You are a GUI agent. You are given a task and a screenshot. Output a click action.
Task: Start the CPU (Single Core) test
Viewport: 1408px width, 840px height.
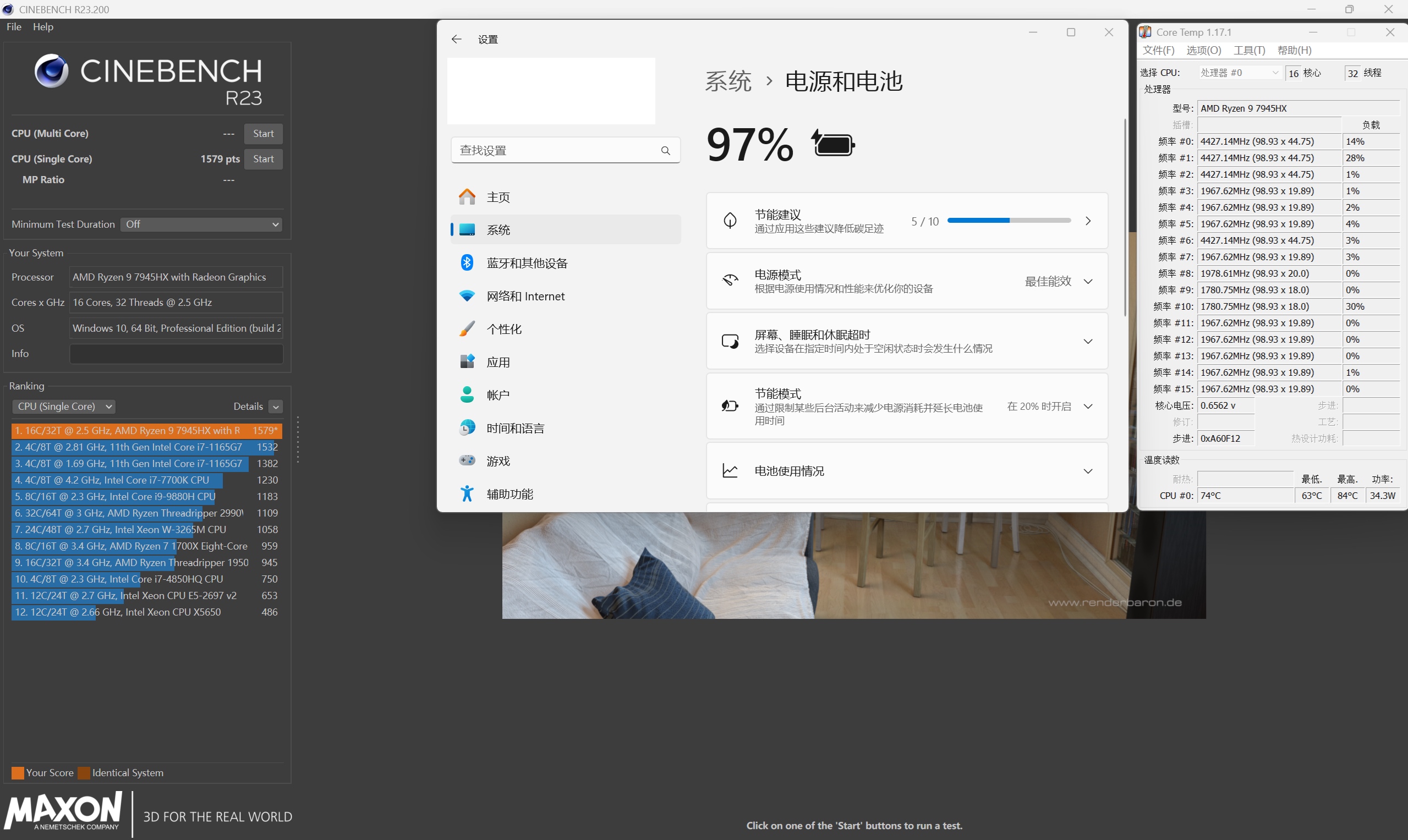[263, 159]
